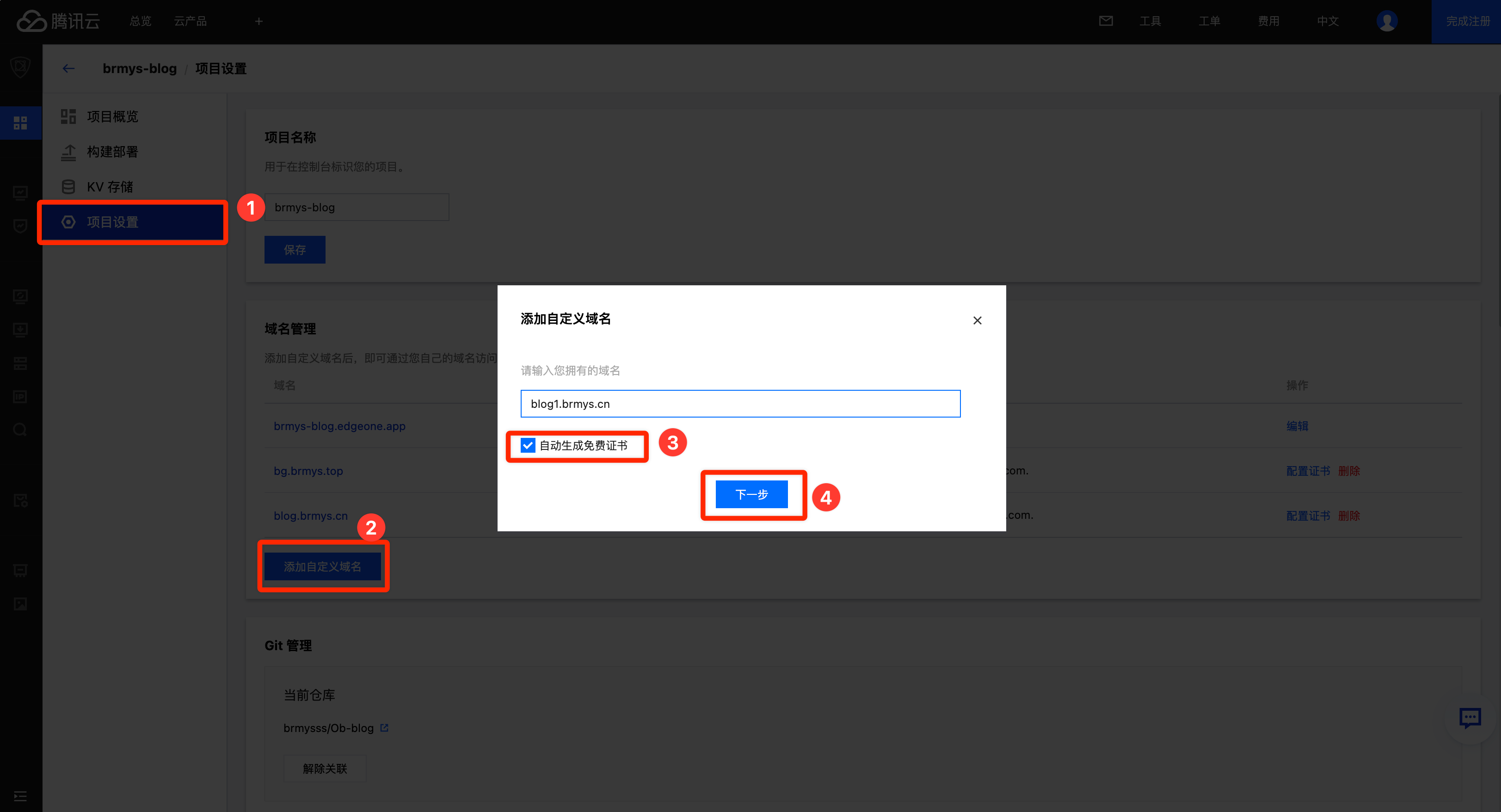
Task: Open the chat support floating icon
Action: click(x=1470, y=718)
